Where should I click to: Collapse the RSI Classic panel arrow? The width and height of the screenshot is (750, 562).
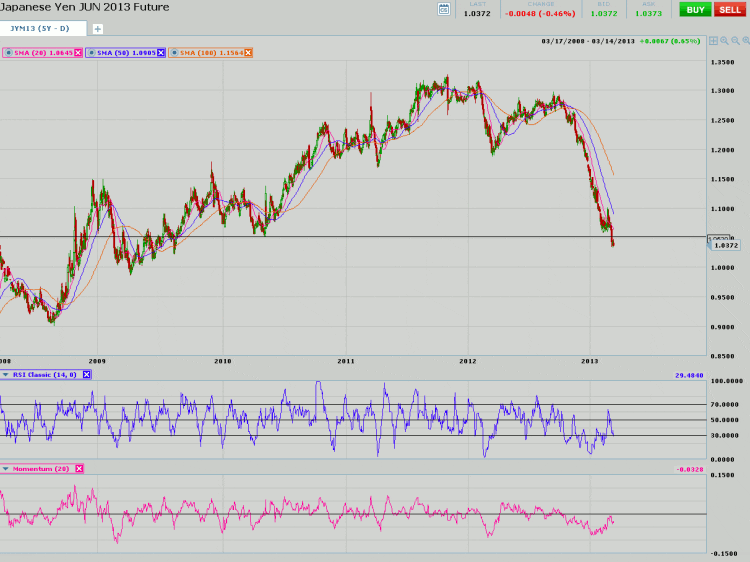point(5,374)
